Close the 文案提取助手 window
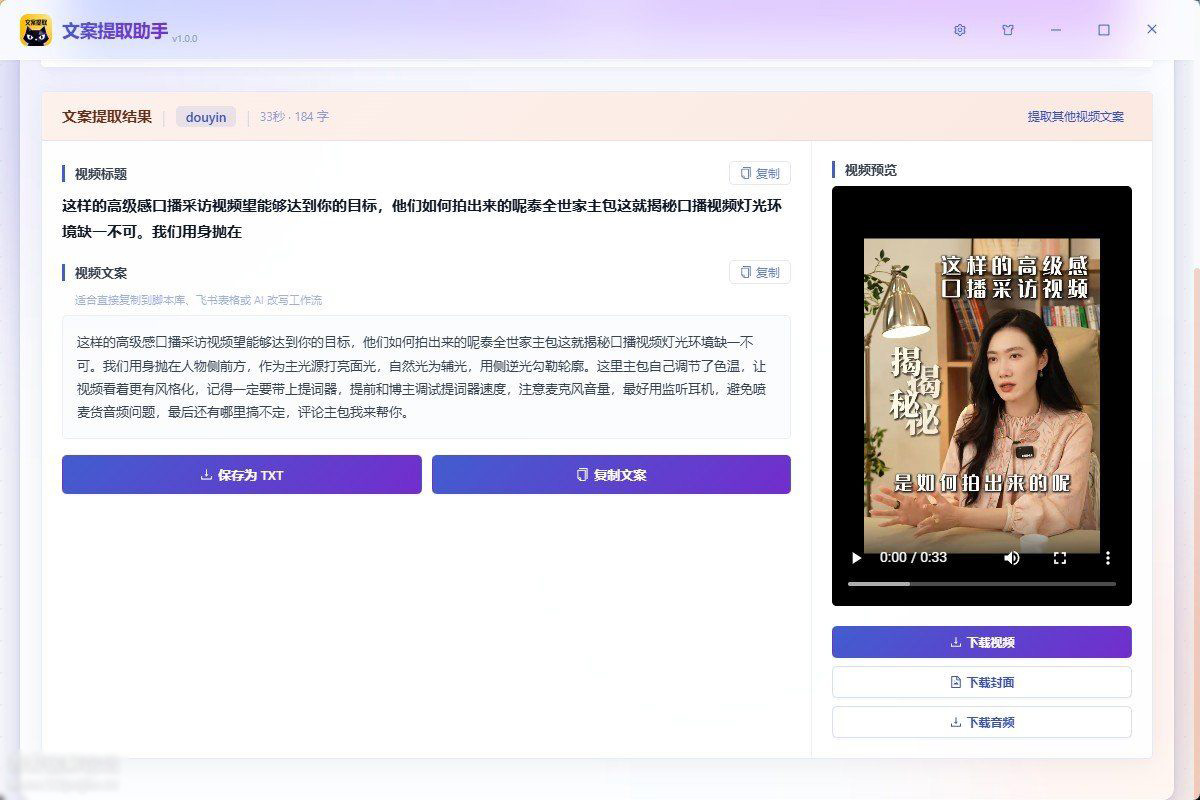 (x=1152, y=30)
